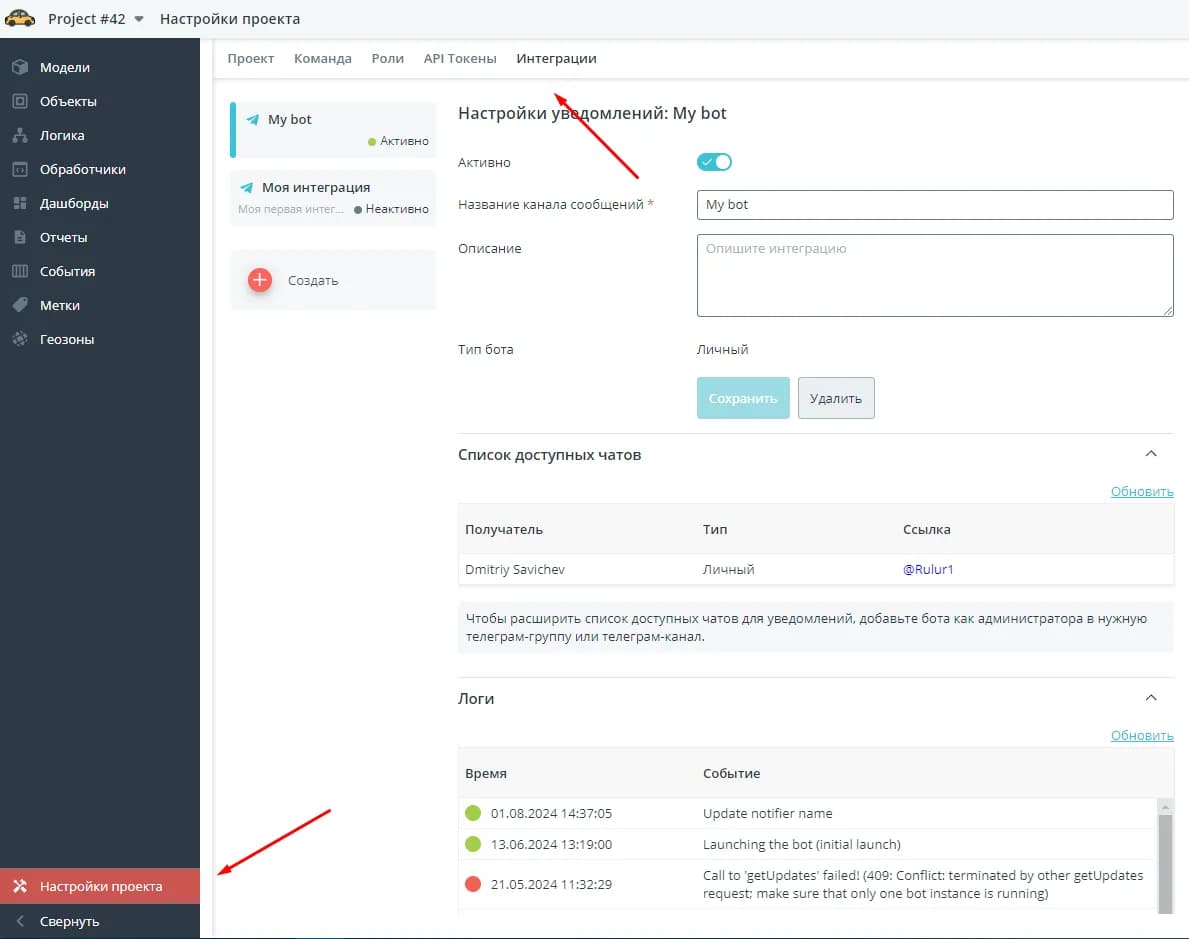The width and height of the screenshot is (1189, 939).
Task: Collapse the Список доступных чатов section
Action: [1151, 454]
